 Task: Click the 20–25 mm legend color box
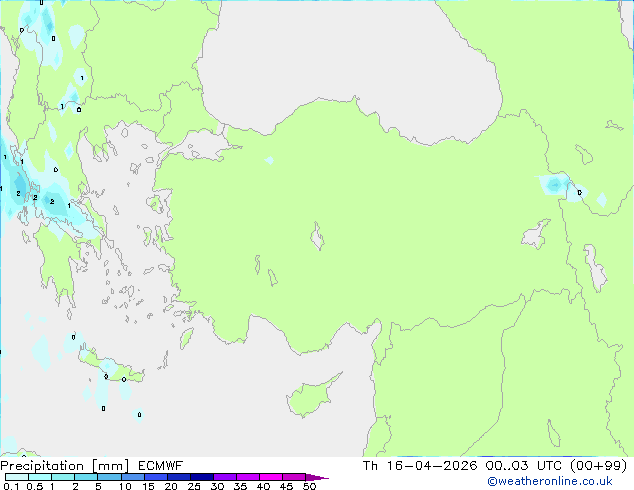(178, 477)
